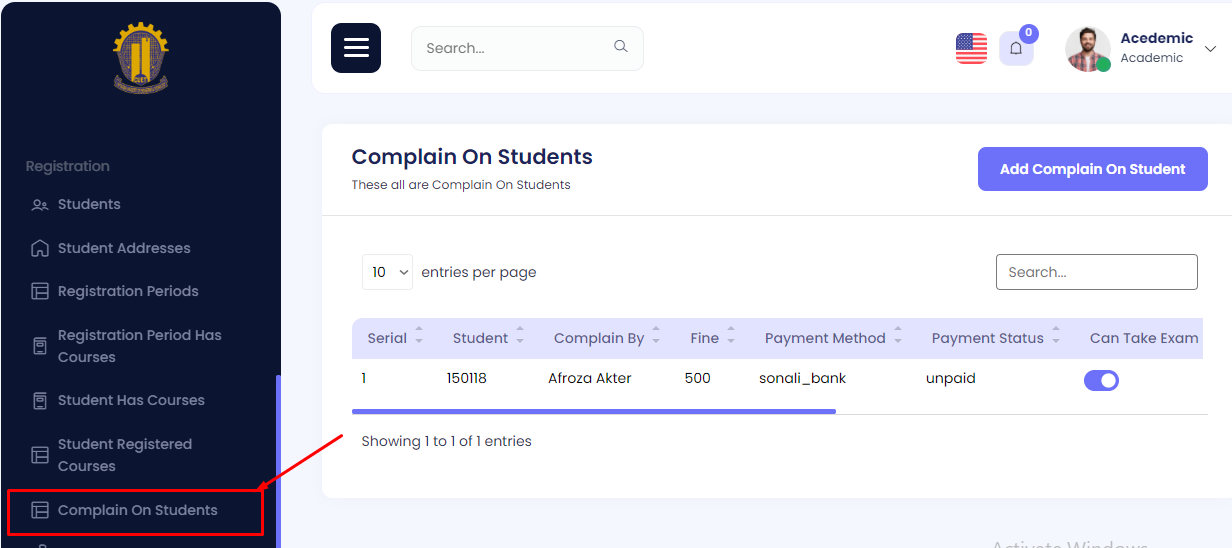Click the Acedemic user avatar
This screenshot has width=1232, height=548.
(1088, 49)
